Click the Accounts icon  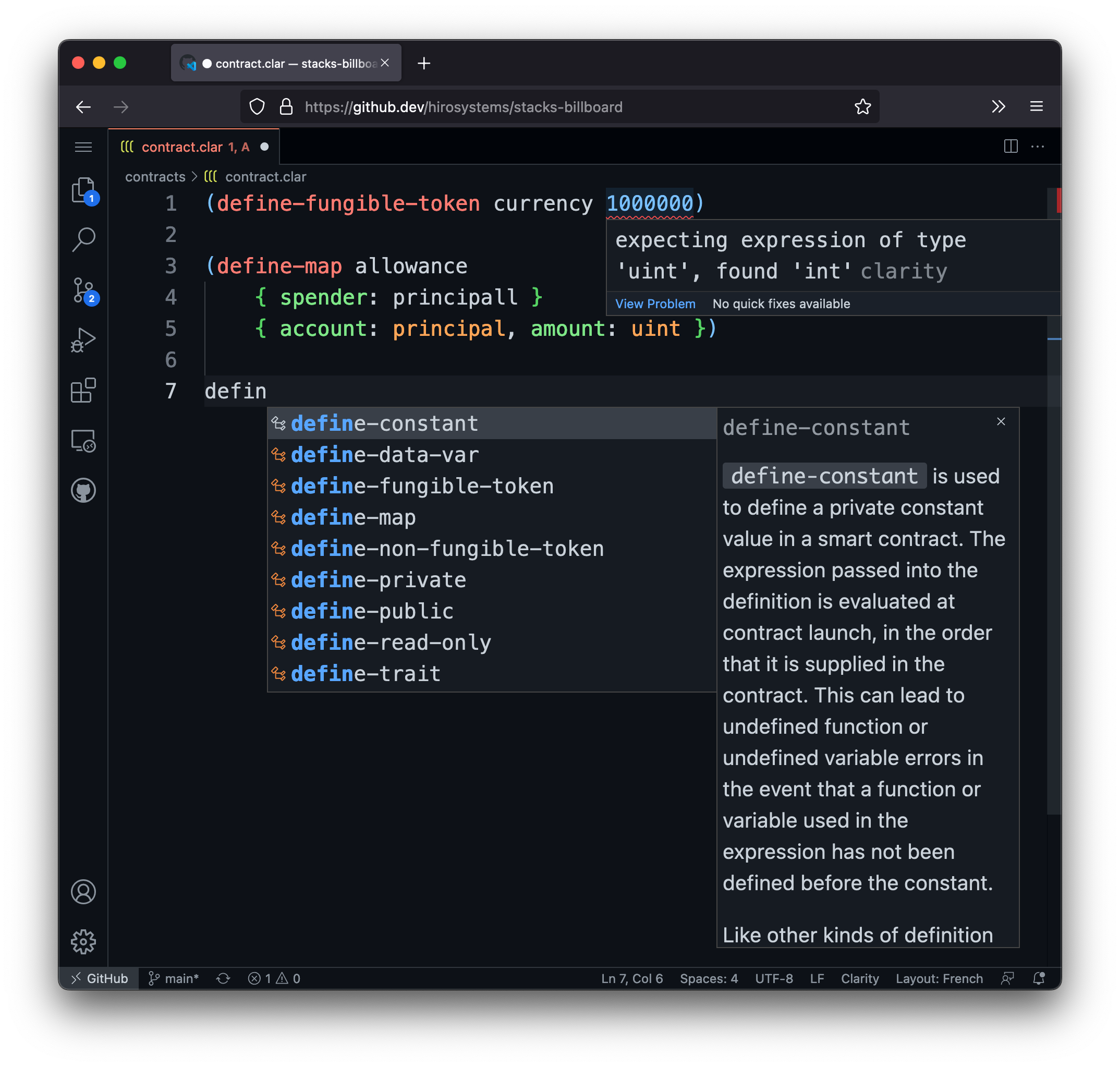click(x=83, y=891)
